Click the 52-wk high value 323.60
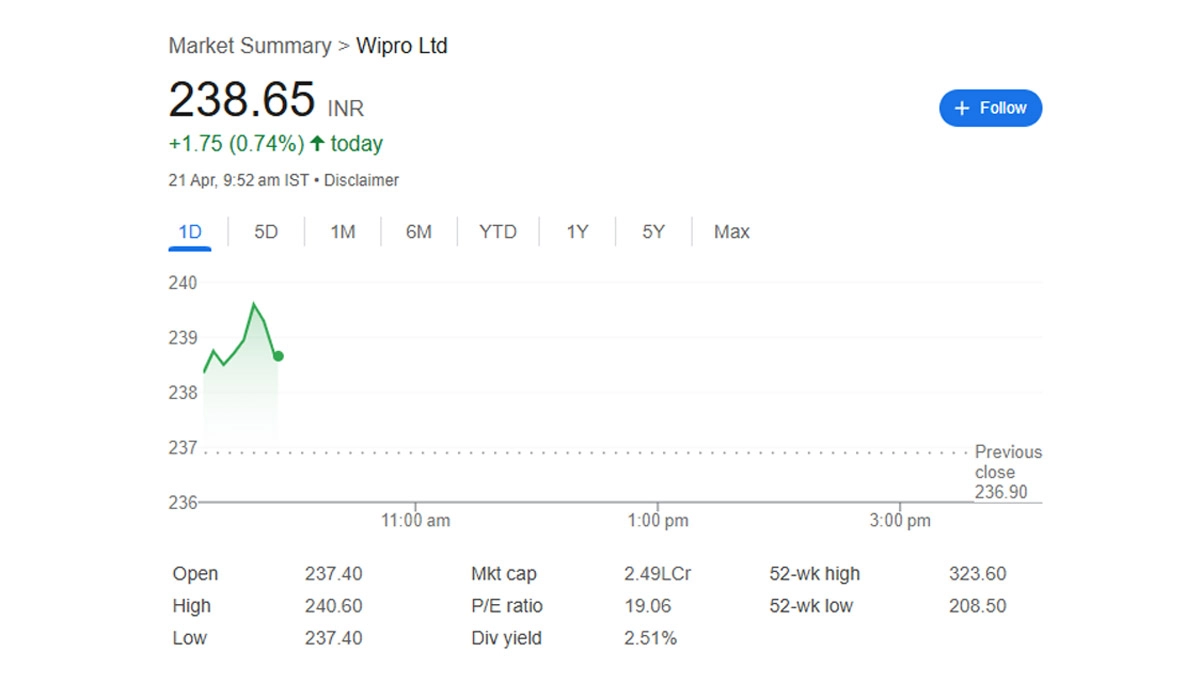 pos(977,574)
